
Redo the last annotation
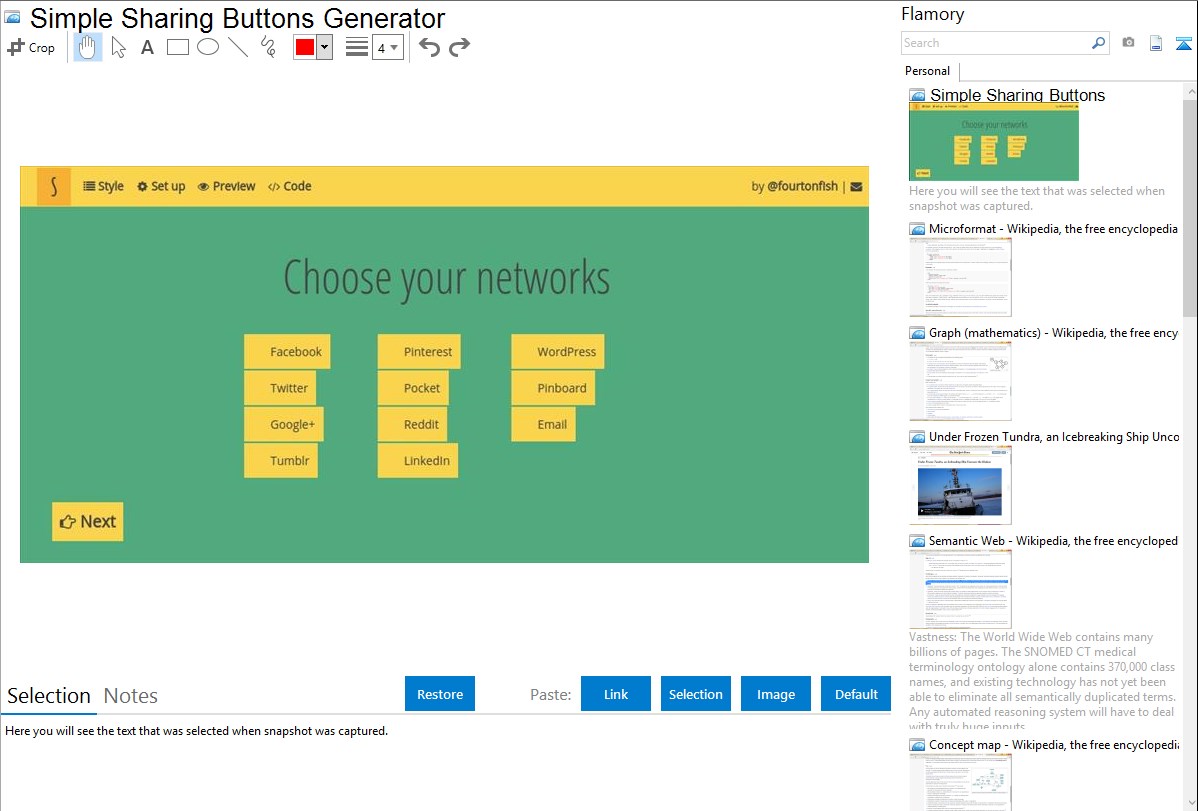(x=459, y=47)
